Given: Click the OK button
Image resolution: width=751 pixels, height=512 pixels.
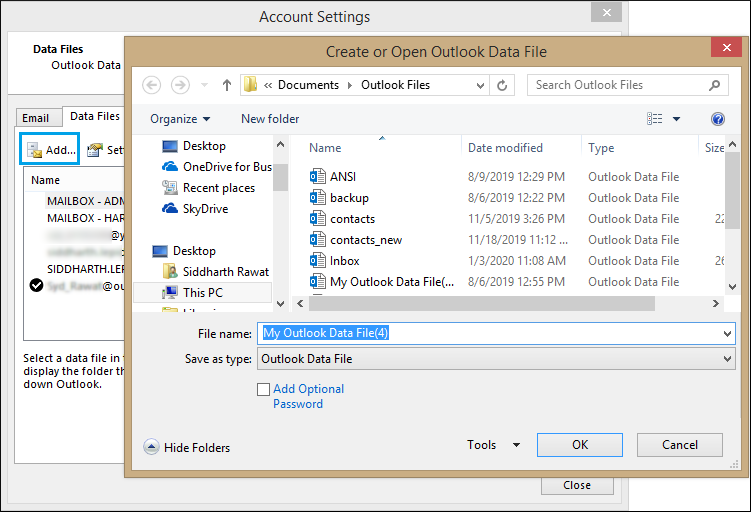Looking at the screenshot, I should pyautogui.click(x=580, y=445).
